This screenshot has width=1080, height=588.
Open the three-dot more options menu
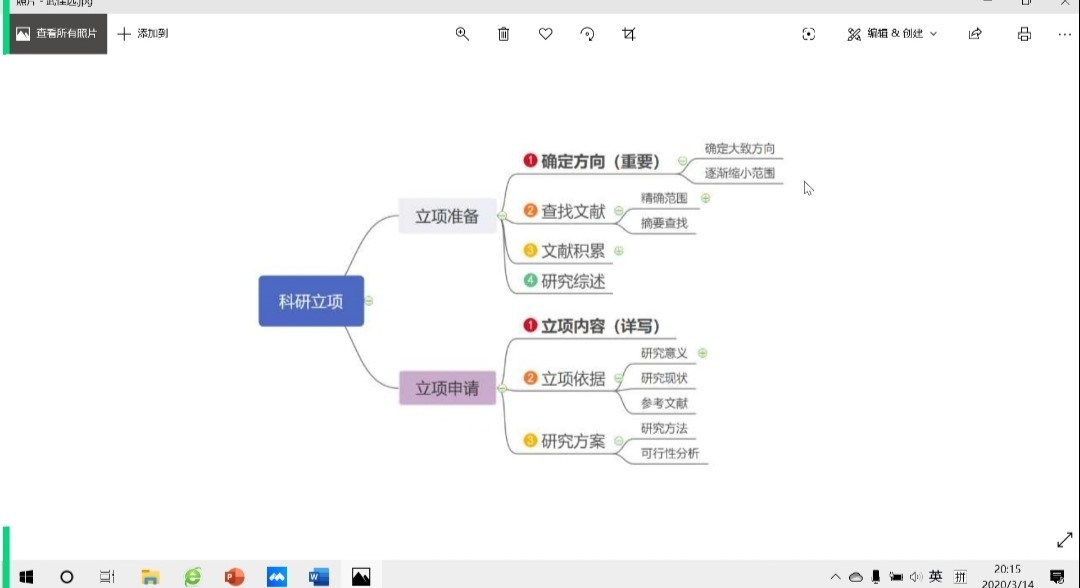pyautogui.click(x=1064, y=34)
